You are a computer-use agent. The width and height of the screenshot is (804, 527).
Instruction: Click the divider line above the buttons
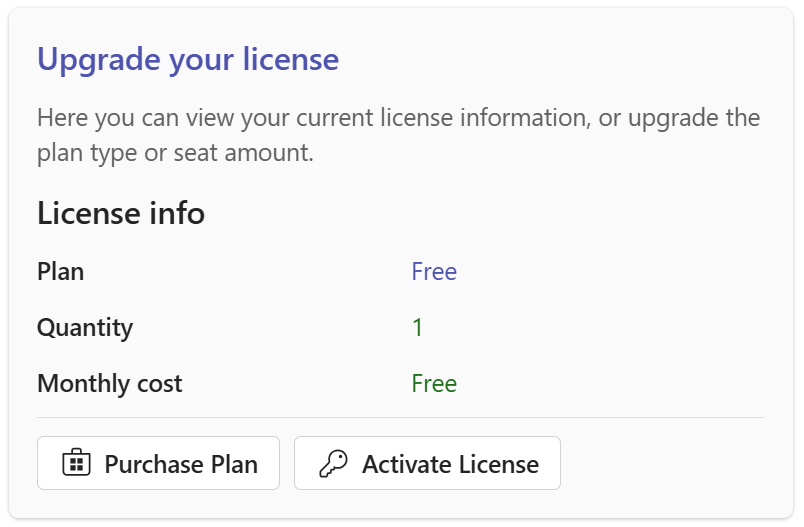pyautogui.click(x=400, y=417)
